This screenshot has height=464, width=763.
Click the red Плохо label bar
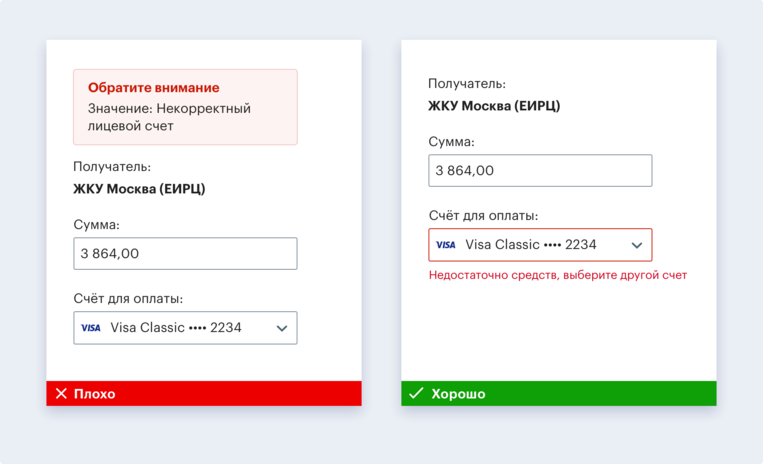click(x=204, y=394)
